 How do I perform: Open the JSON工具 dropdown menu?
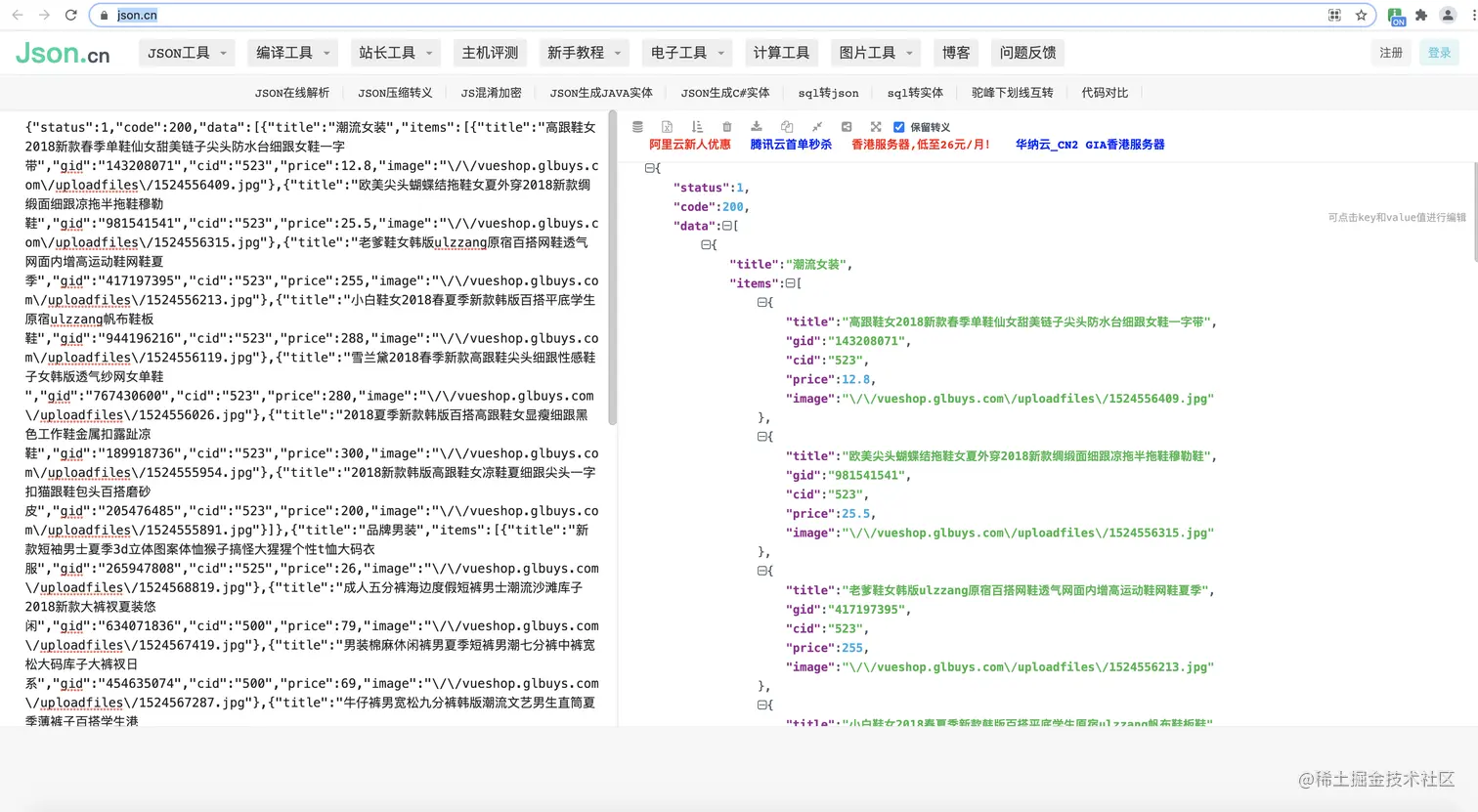coord(187,53)
